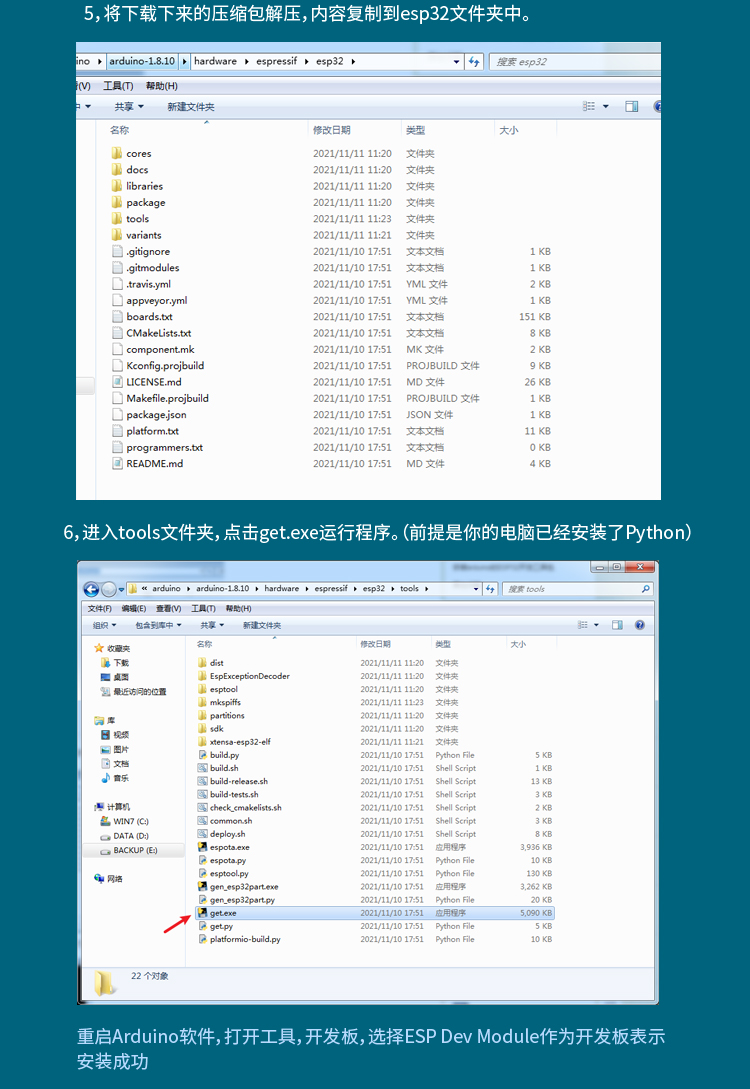Image resolution: width=750 pixels, height=1089 pixels.
Task: Toggle the preview pane icon in tools window
Action: click(x=618, y=625)
